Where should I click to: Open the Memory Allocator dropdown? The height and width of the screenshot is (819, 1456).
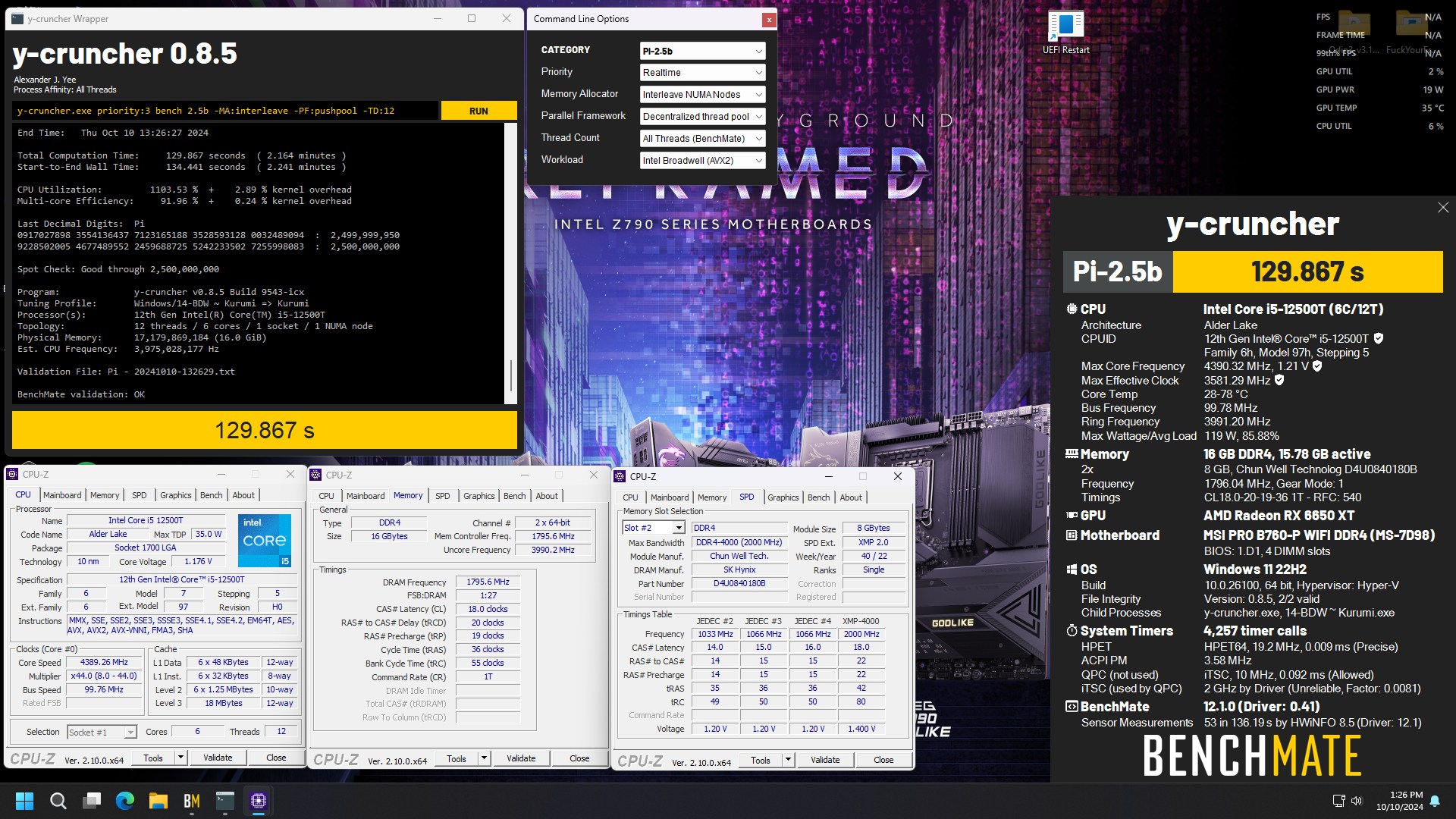point(702,95)
